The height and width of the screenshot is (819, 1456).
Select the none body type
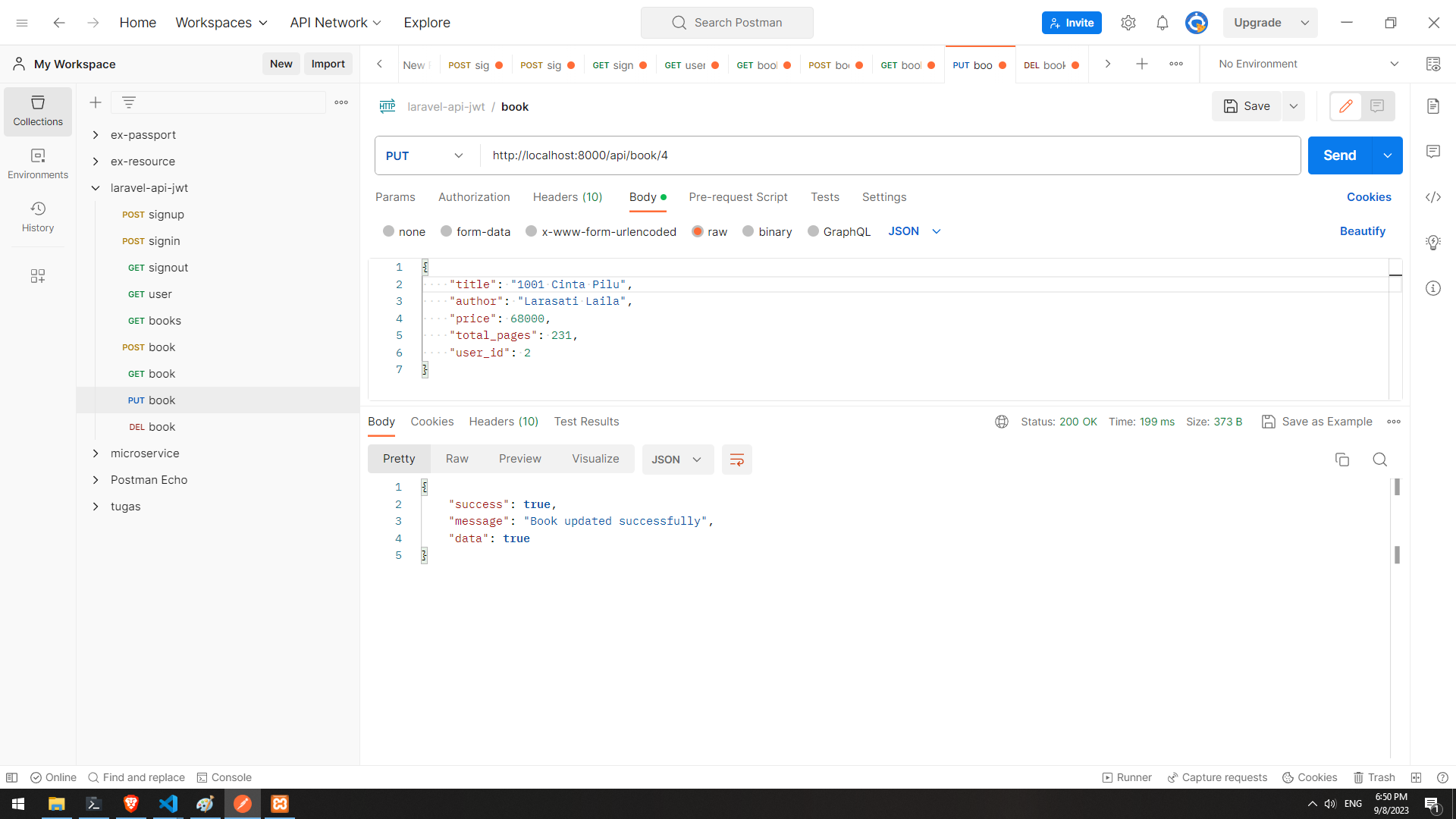(389, 231)
